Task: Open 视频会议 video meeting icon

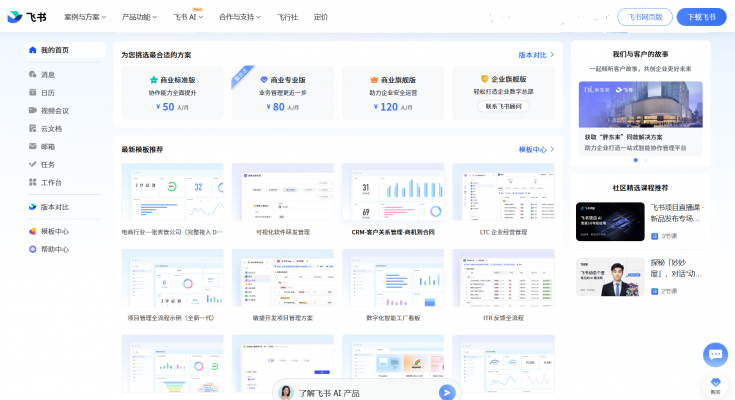Action: [32, 110]
